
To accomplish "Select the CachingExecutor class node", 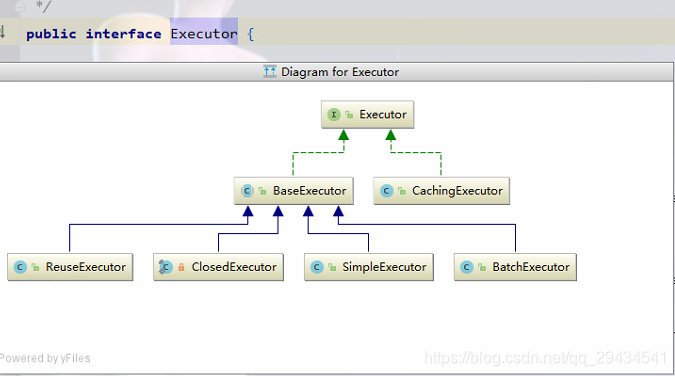I will coord(441,191).
